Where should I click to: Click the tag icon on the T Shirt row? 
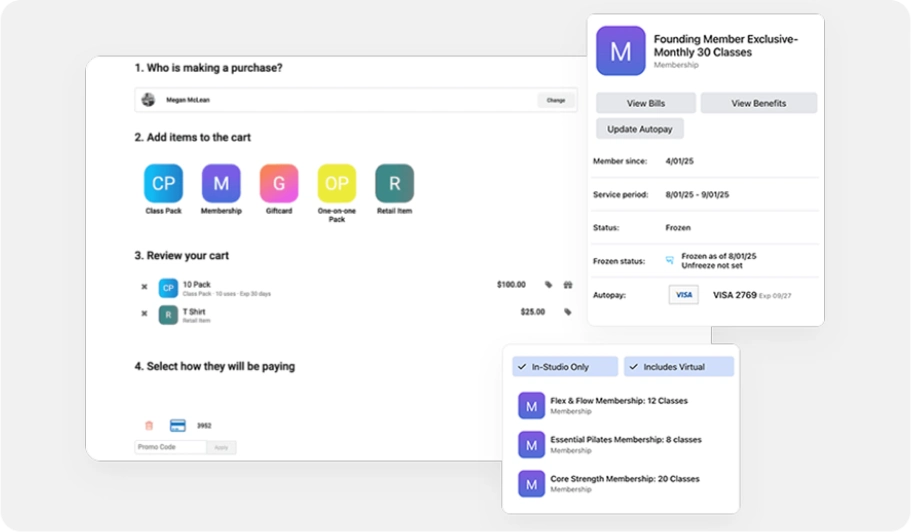click(568, 312)
